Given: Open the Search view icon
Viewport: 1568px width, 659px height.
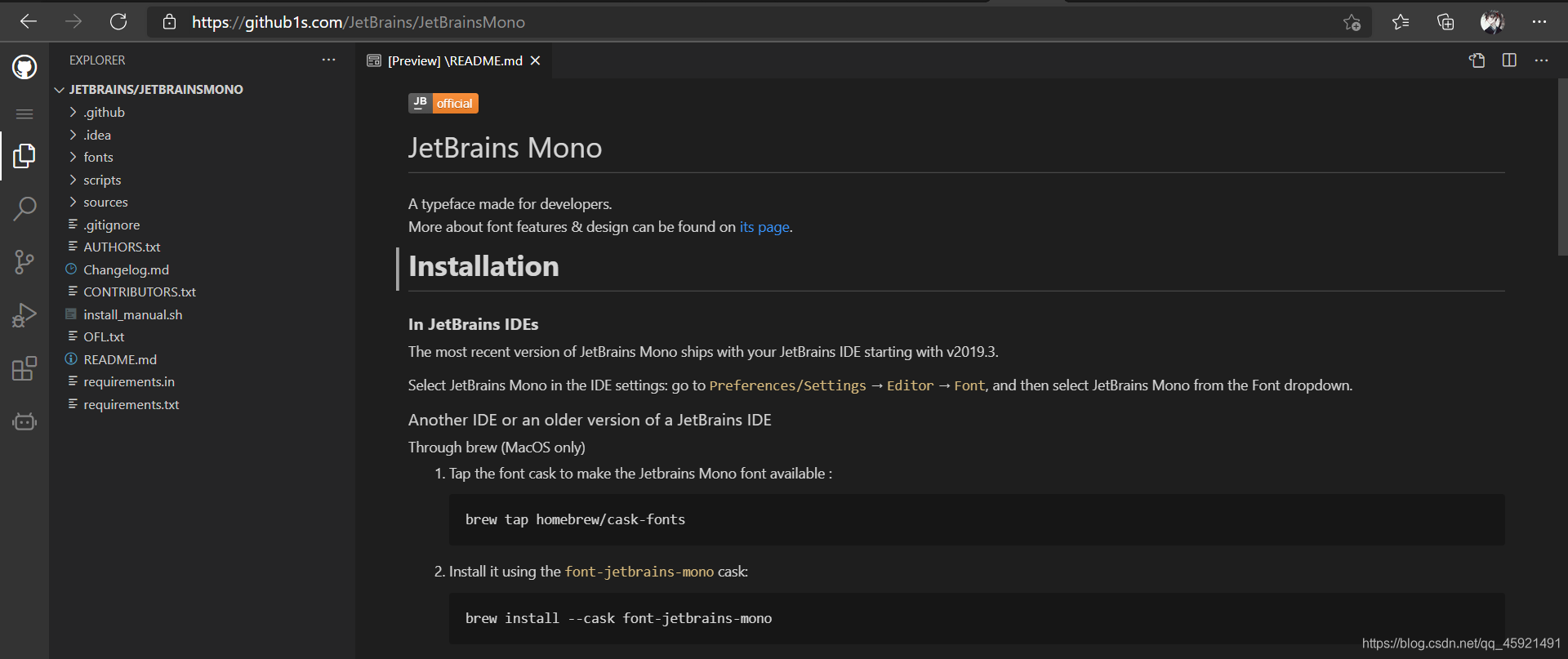Looking at the screenshot, I should 24,209.
